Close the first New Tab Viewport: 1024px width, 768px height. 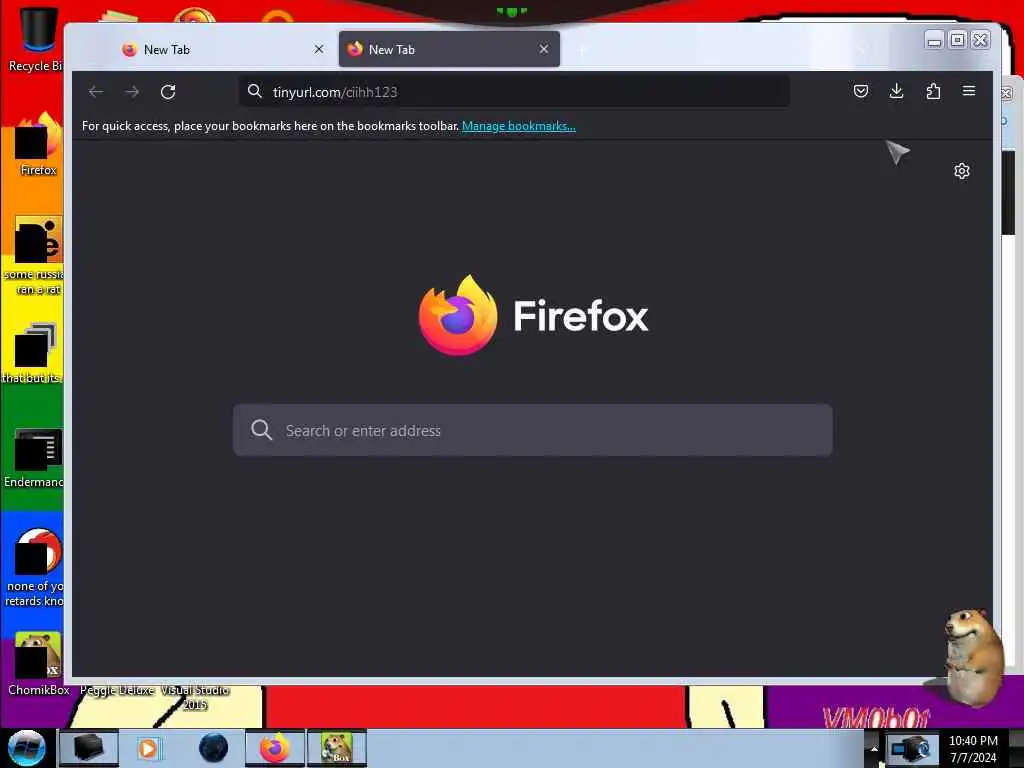click(319, 50)
